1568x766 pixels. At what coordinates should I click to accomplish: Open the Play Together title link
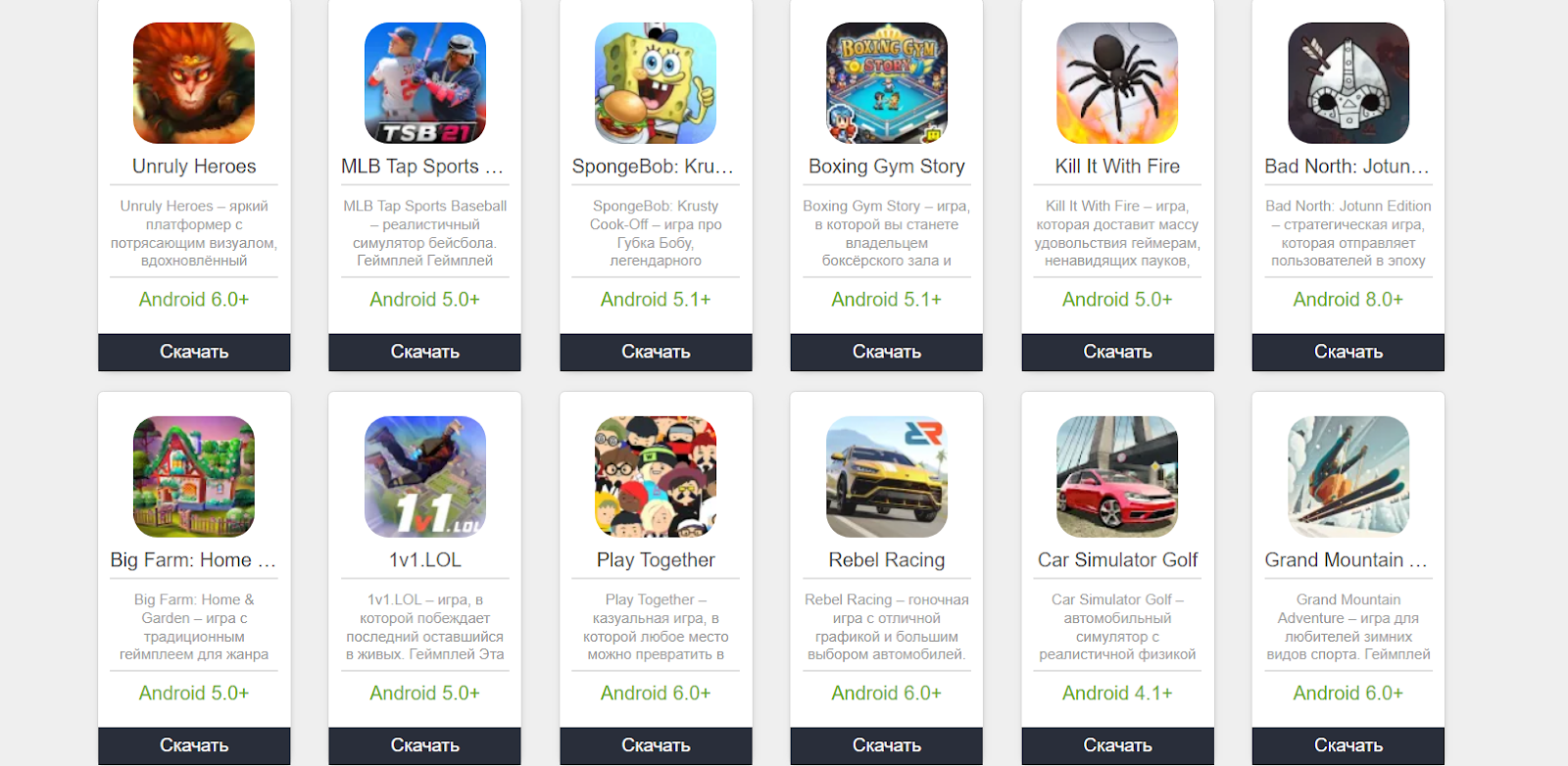pyautogui.click(x=656, y=560)
